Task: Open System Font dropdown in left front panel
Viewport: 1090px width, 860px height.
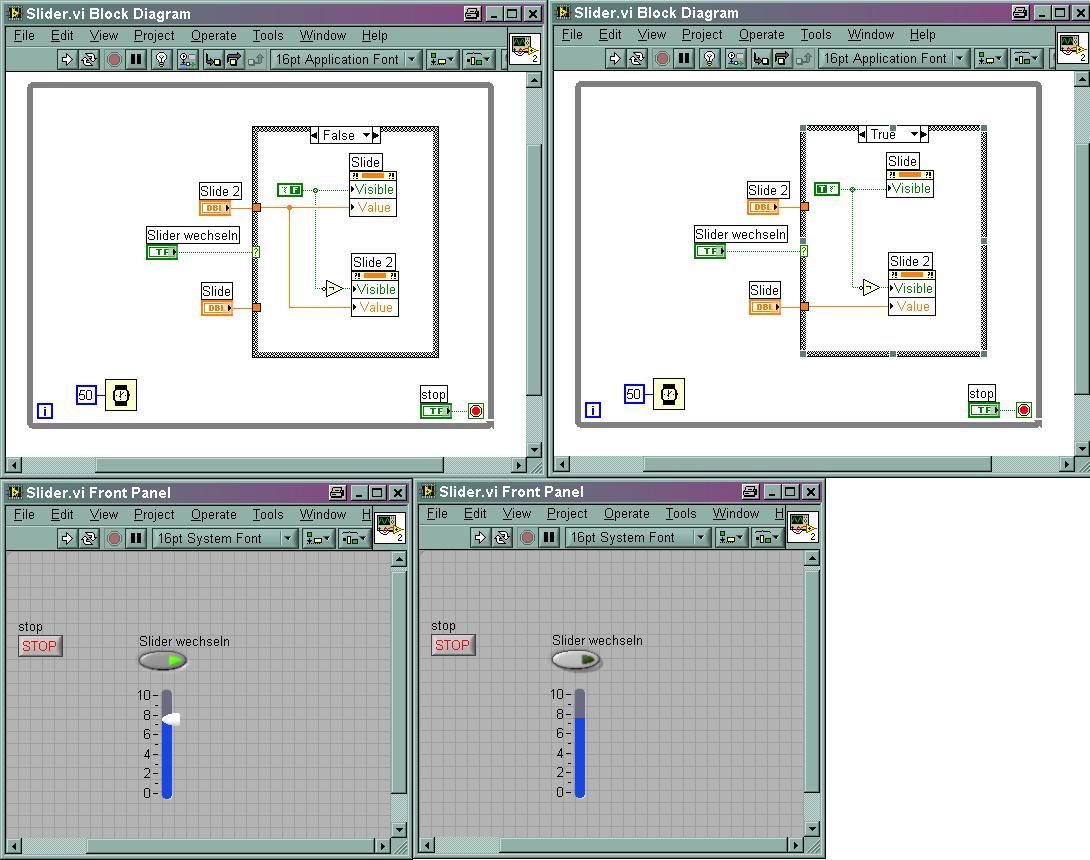Action: 225,538
